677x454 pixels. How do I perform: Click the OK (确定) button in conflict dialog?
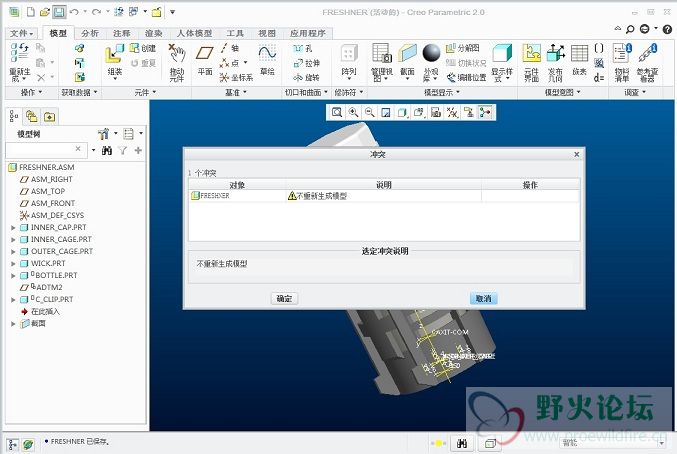click(285, 299)
